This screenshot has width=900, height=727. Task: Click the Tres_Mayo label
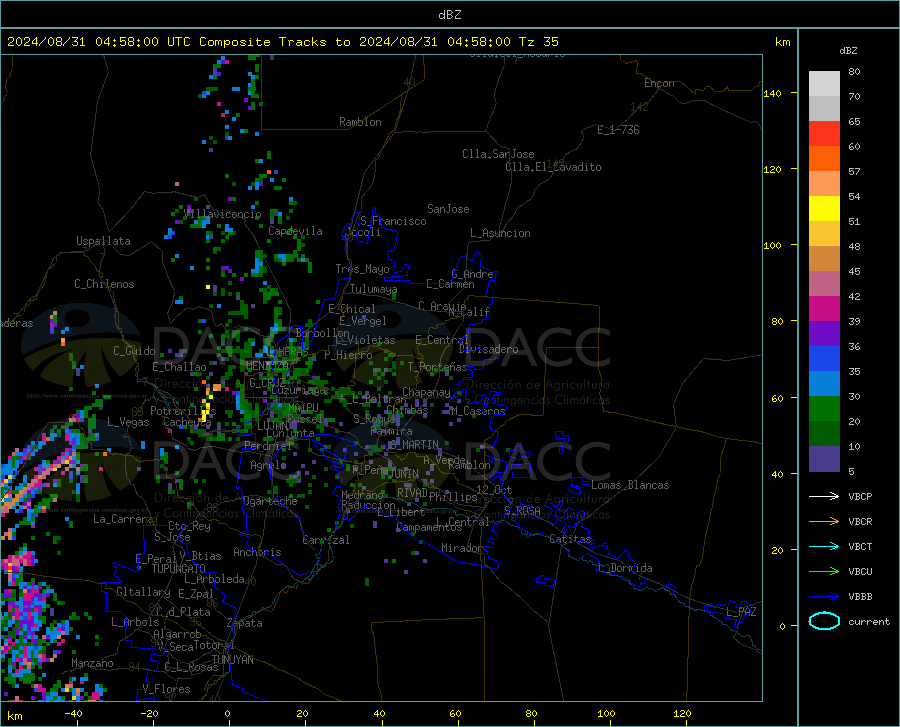[x=362, y=269]
